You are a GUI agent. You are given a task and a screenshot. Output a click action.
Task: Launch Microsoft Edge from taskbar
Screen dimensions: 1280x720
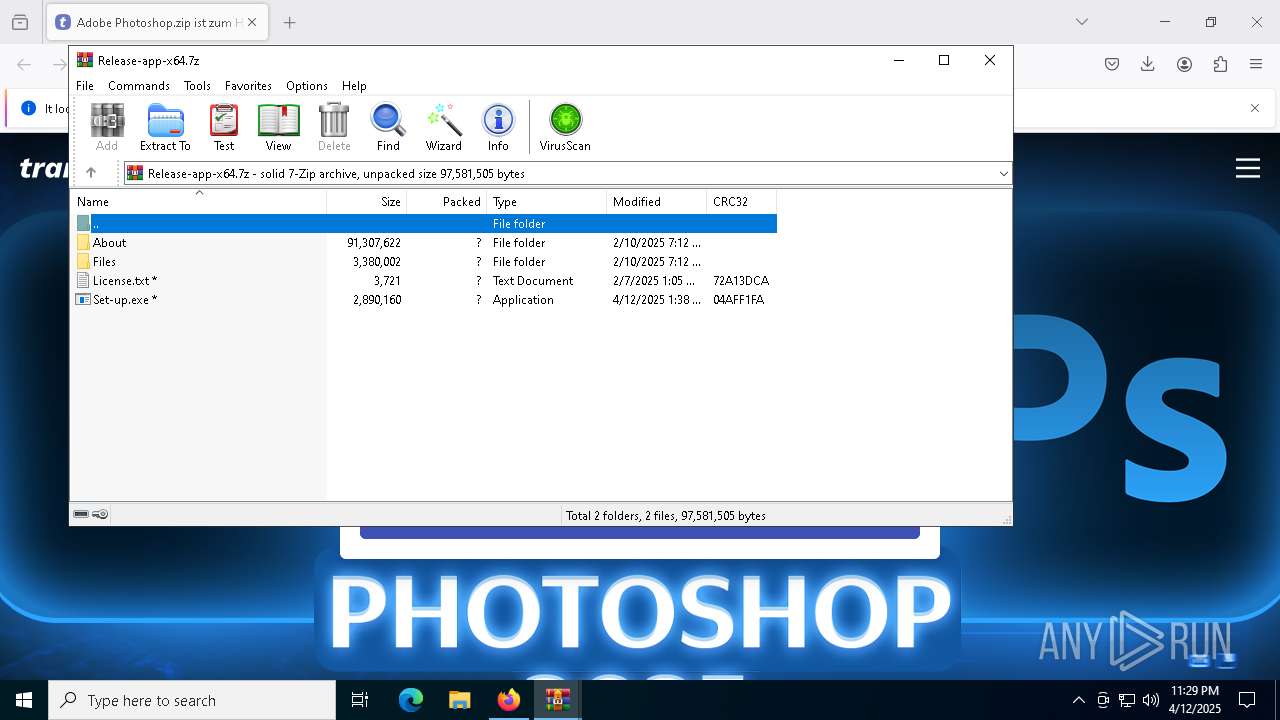click(x=411, y=700)
